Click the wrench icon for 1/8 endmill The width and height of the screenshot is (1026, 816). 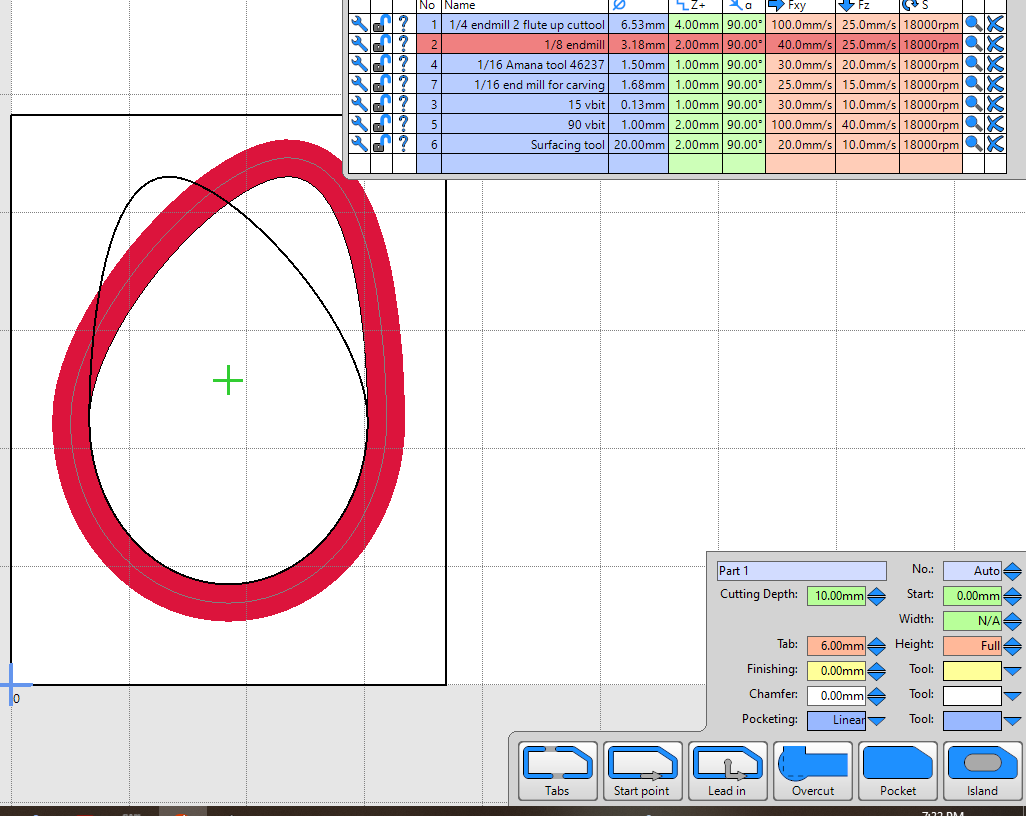point(359,44)
